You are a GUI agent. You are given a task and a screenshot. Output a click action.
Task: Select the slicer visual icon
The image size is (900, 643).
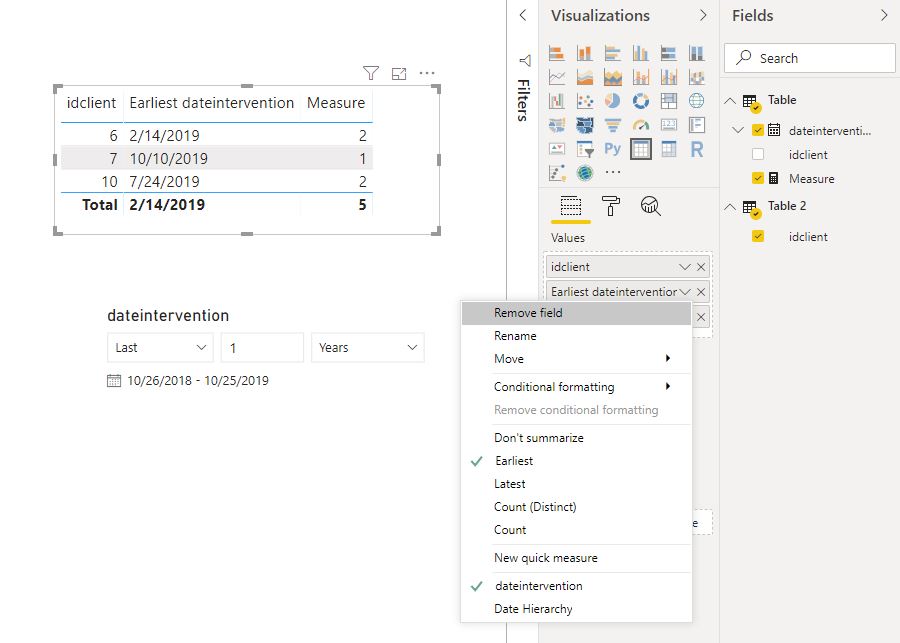point(585,149)
